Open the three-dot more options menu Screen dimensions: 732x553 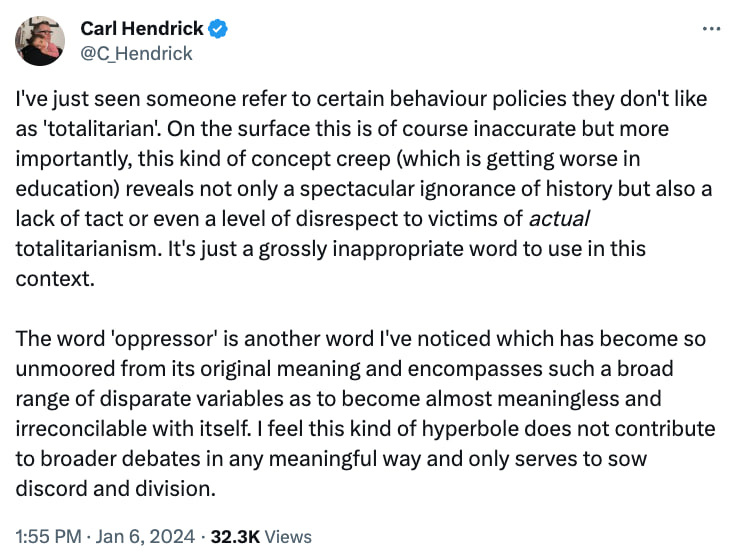coord(711,28)
